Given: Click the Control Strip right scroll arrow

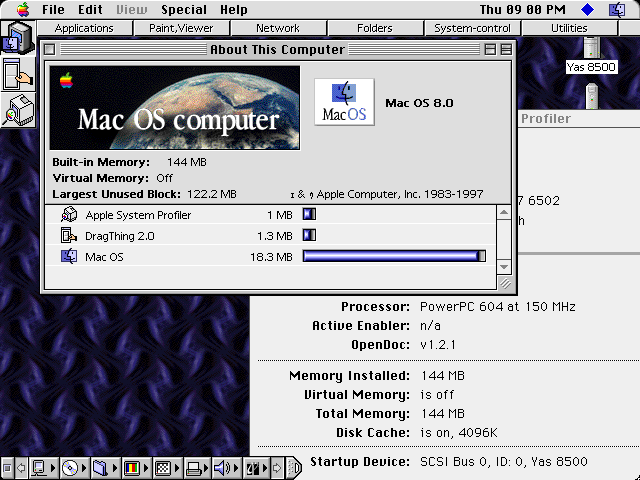Looking at the screenshot, I should pos(277,468).
